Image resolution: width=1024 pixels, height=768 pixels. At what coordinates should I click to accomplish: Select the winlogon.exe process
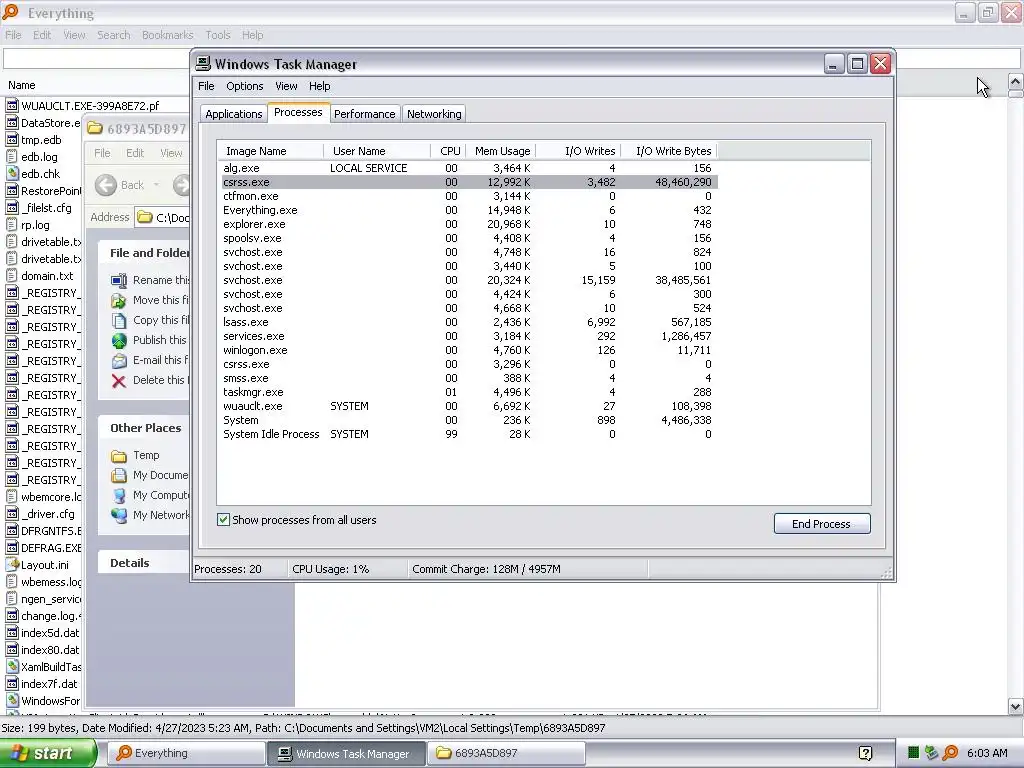point(467,350)
